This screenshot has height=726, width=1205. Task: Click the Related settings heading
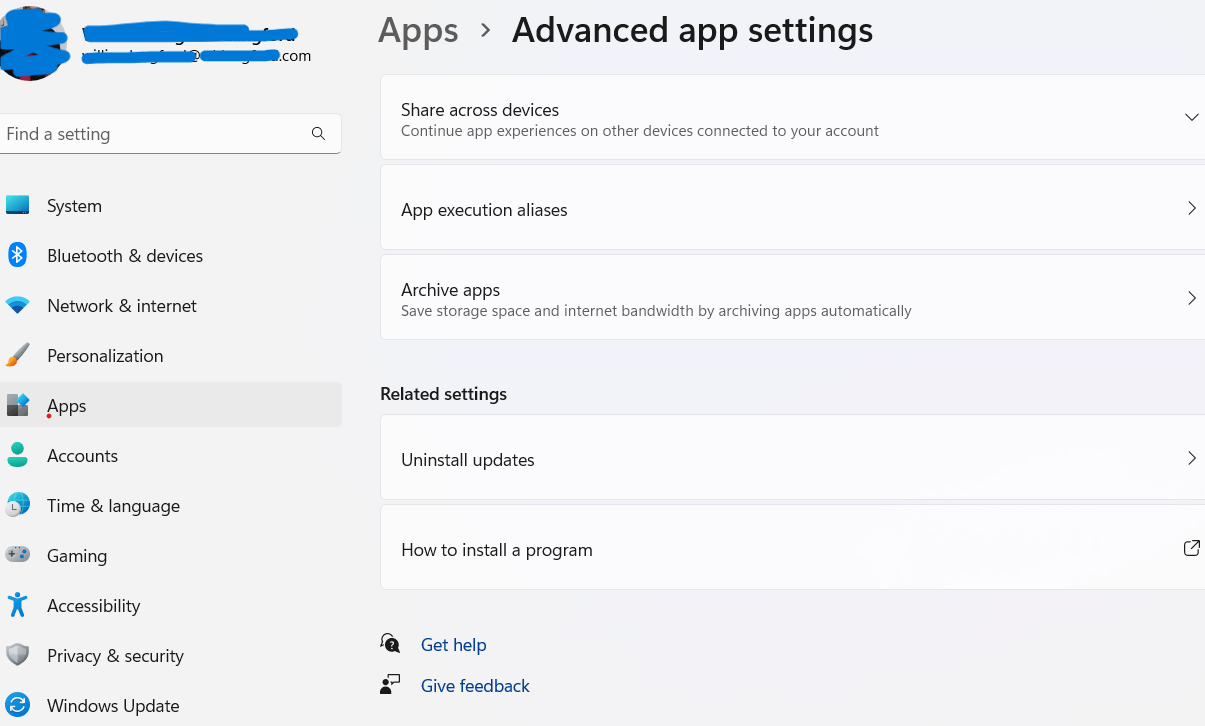(443, 394)
